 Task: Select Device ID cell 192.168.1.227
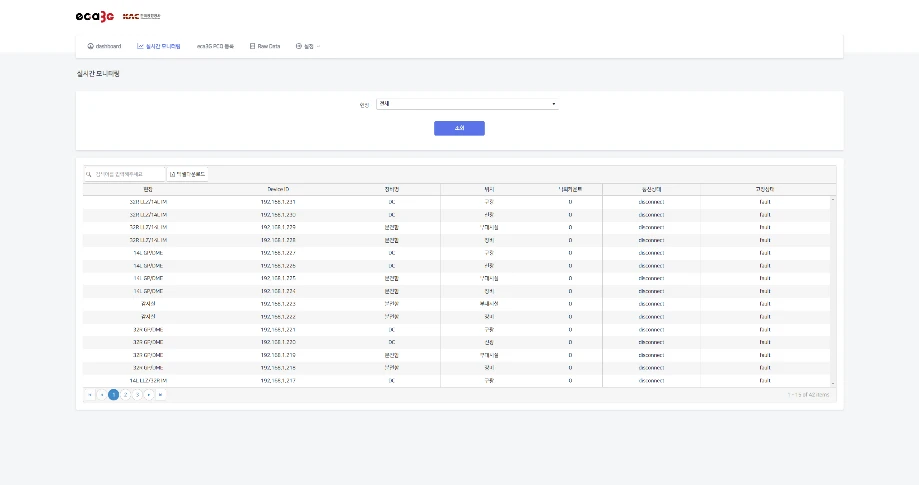coord(278,253)
